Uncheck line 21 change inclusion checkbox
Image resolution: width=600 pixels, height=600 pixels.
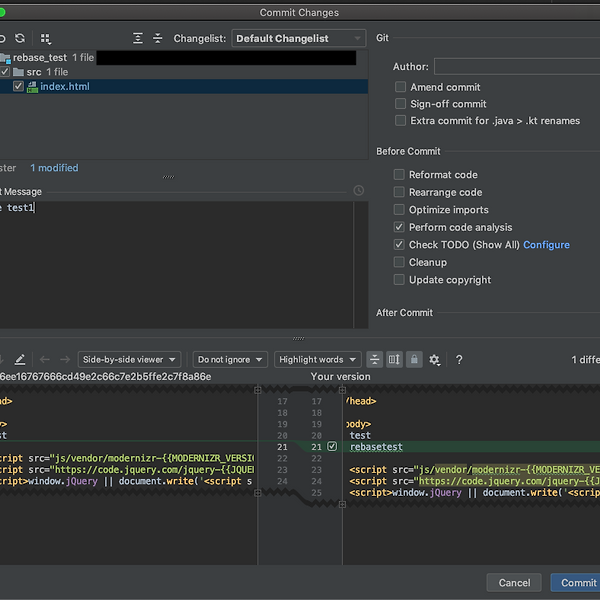coord(332,447)
